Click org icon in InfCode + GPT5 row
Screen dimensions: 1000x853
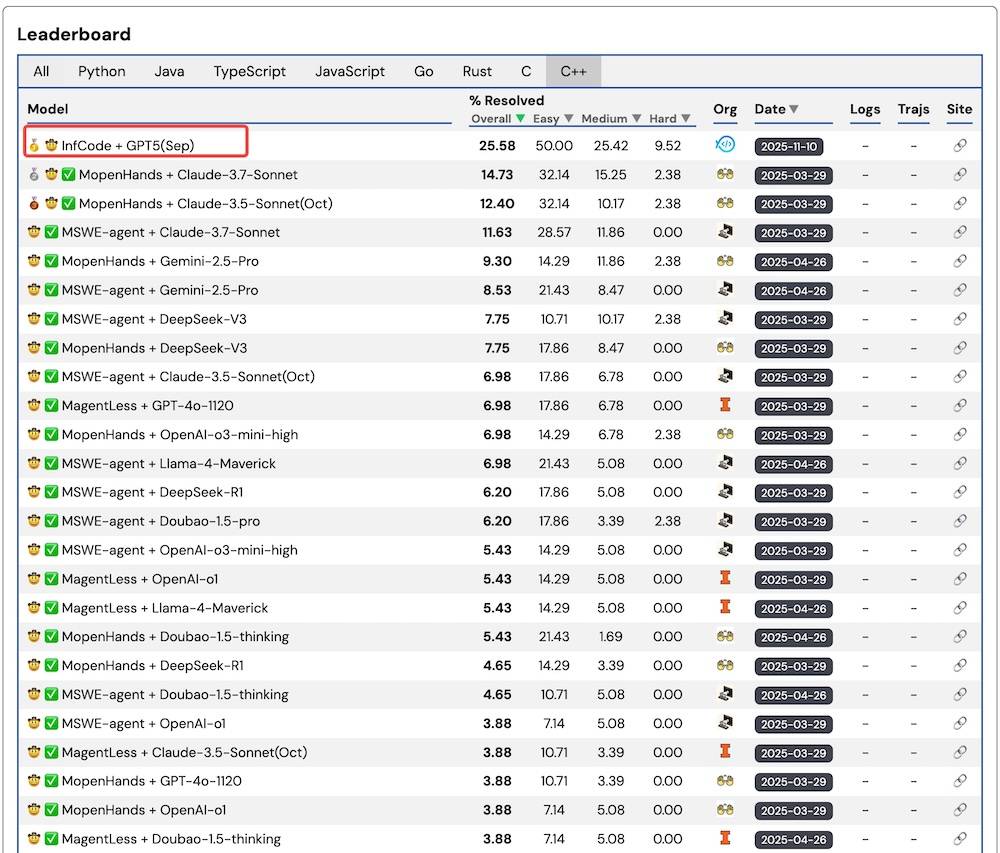tap(725, 145)
